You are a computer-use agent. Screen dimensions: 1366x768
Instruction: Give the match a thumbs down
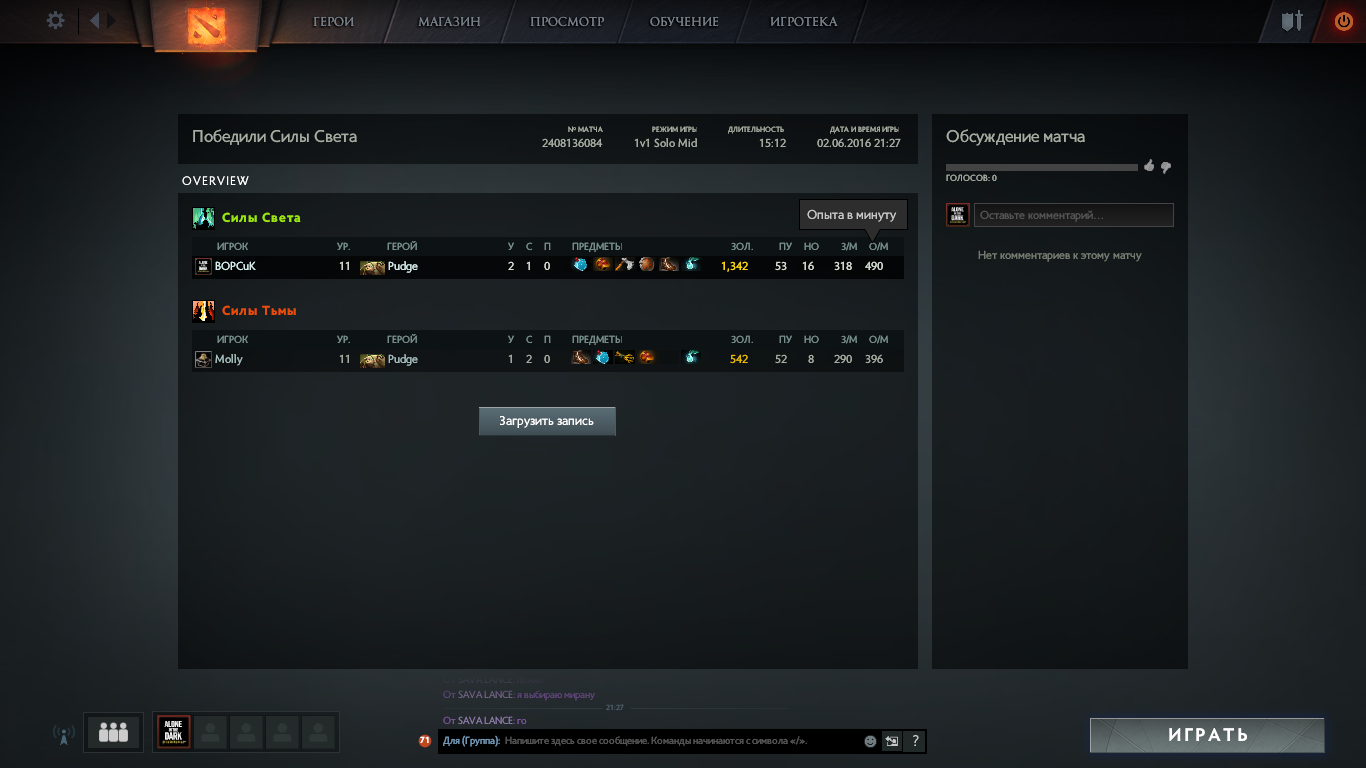(1165, 167)
